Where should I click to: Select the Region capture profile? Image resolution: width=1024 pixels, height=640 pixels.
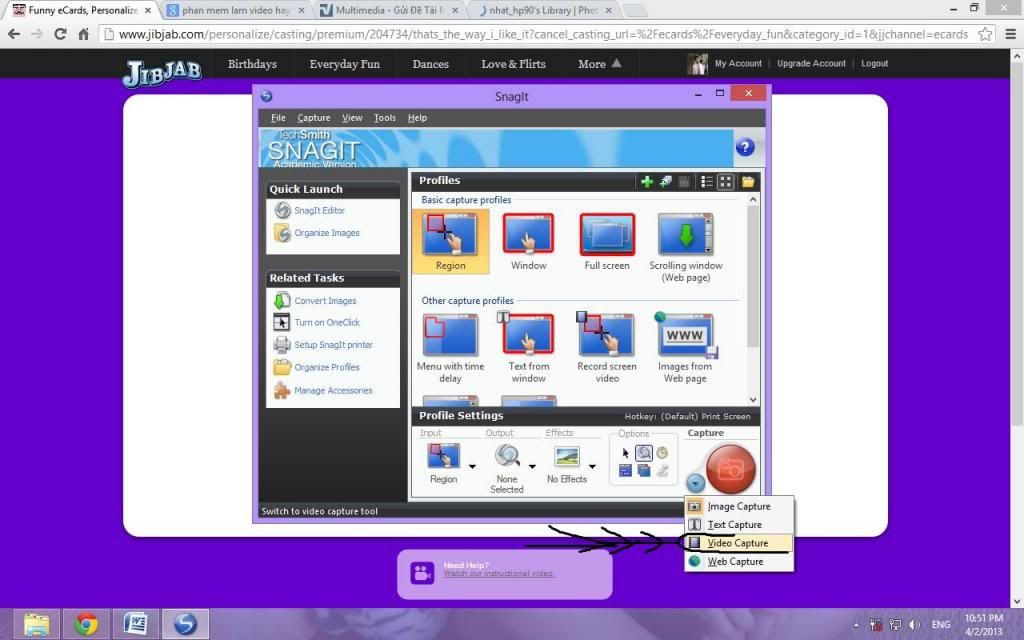tap(450, 241)
